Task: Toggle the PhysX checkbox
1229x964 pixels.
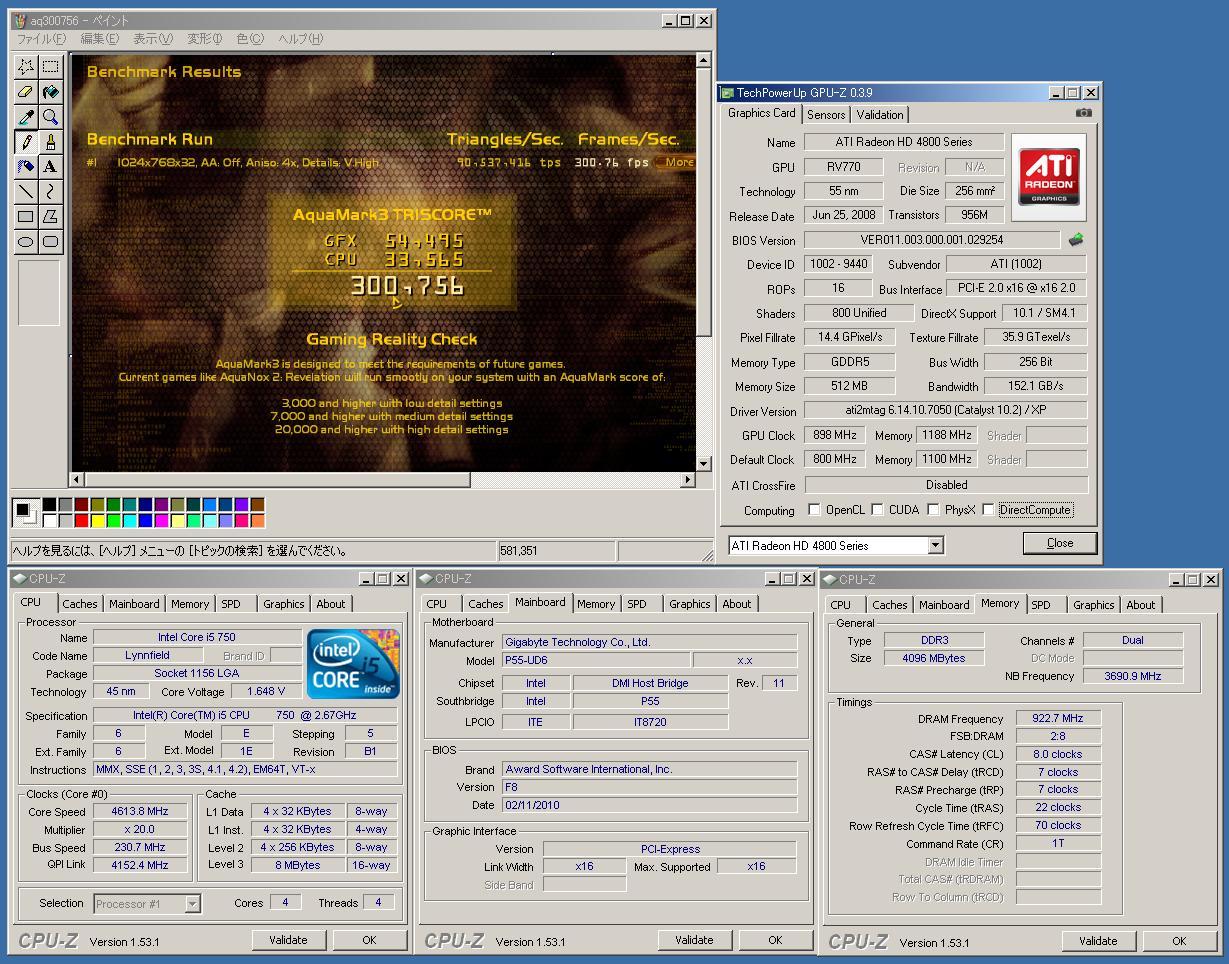Action: (x=933, y=510)
